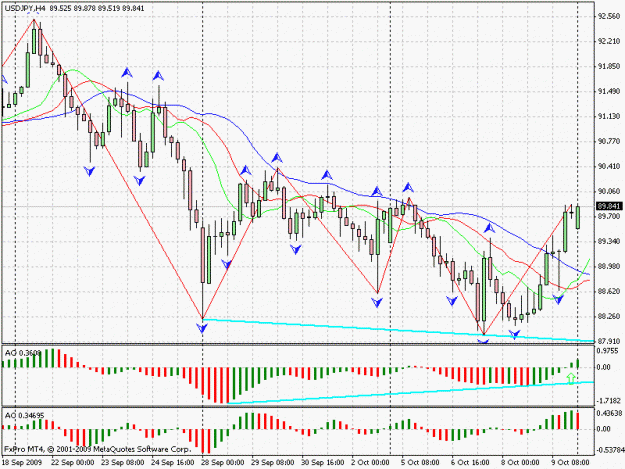Click the AO 0.3608 indicator label
Image resolution: width=625 pixels, height=469 pixels.
(x=23, y=353)
